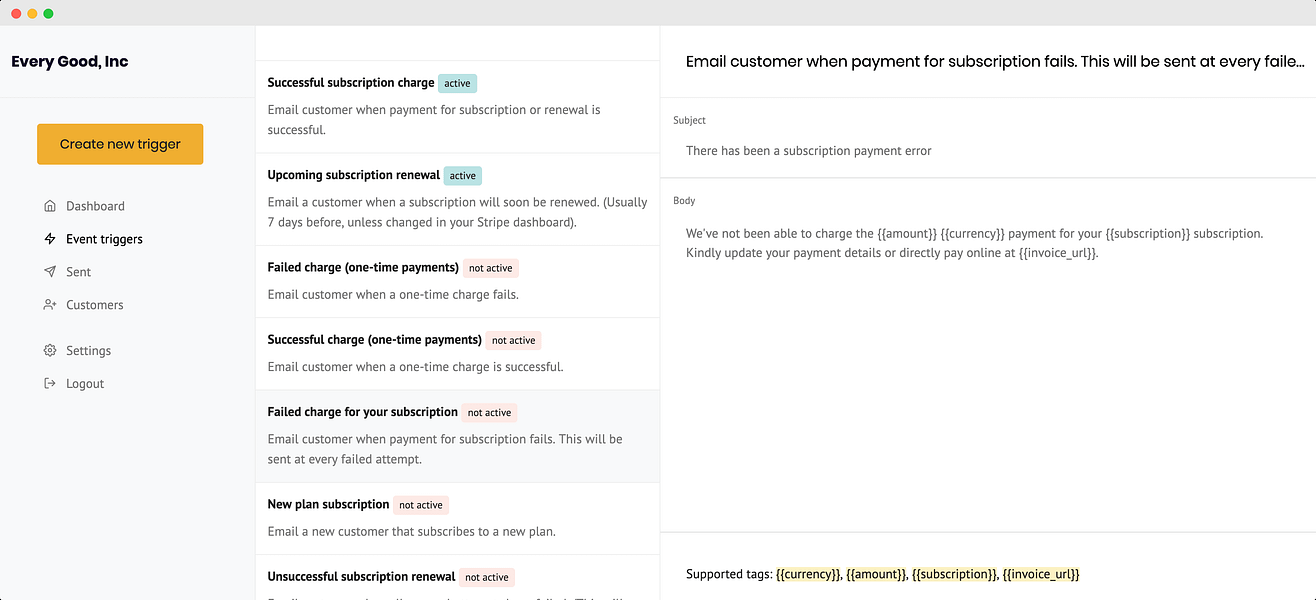The width and height of the screenshot is (1316, 600).
Task: Select the New plan subscription trigger
Action: [x=458, y=518]
